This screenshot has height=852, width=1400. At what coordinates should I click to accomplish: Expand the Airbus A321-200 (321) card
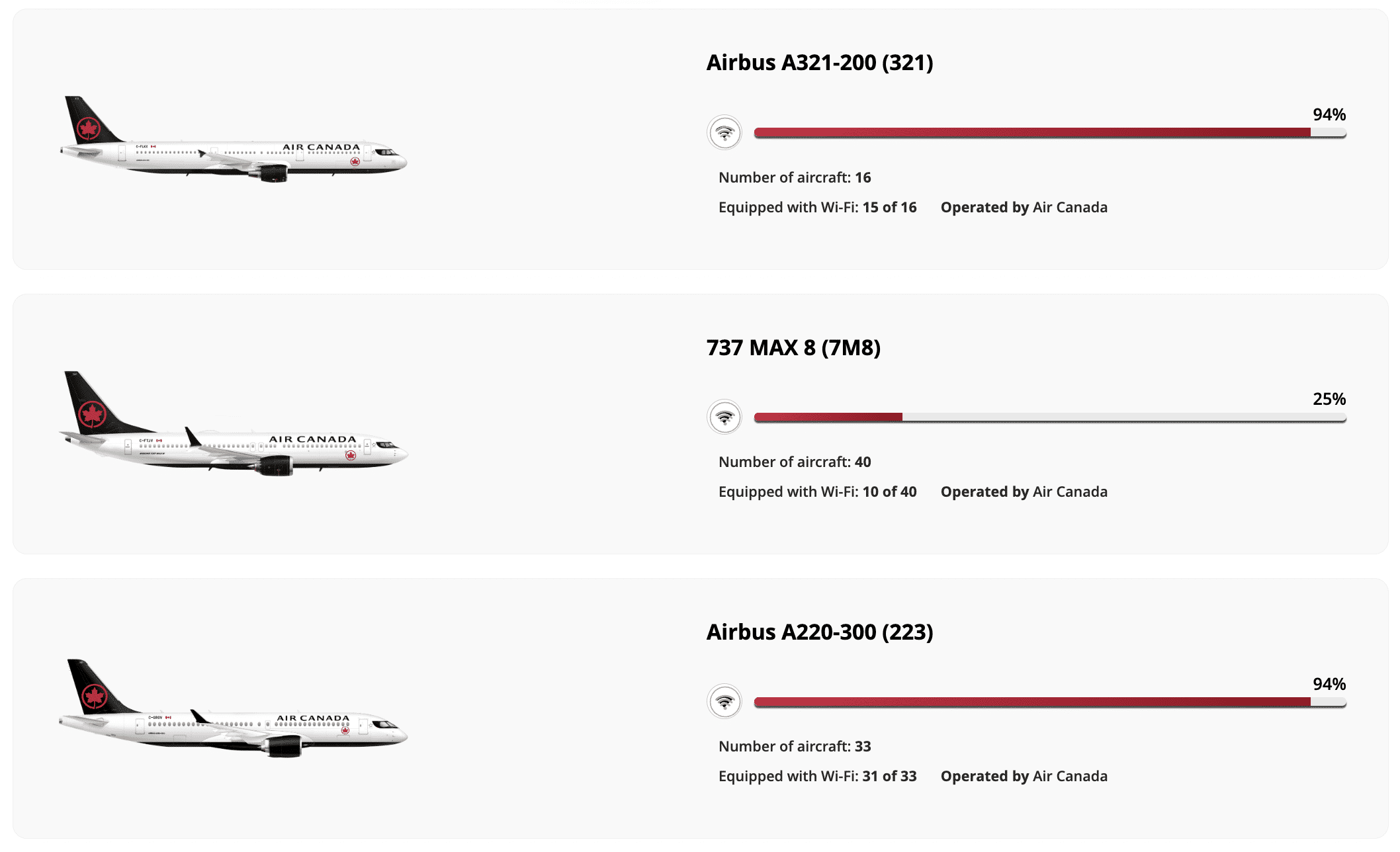(700, 142)
